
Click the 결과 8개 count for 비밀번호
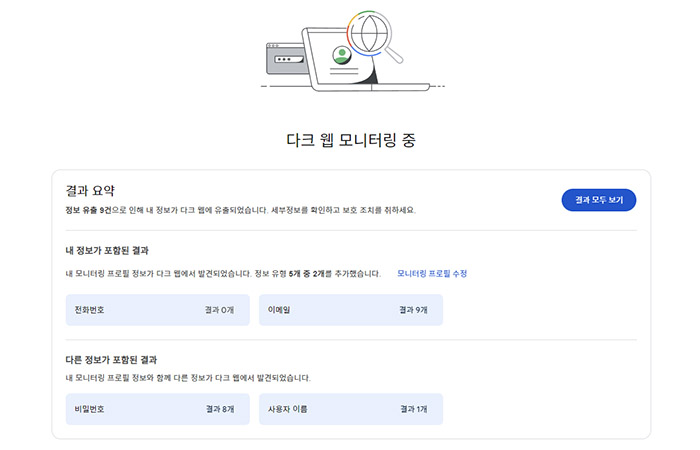coord(219,409)
